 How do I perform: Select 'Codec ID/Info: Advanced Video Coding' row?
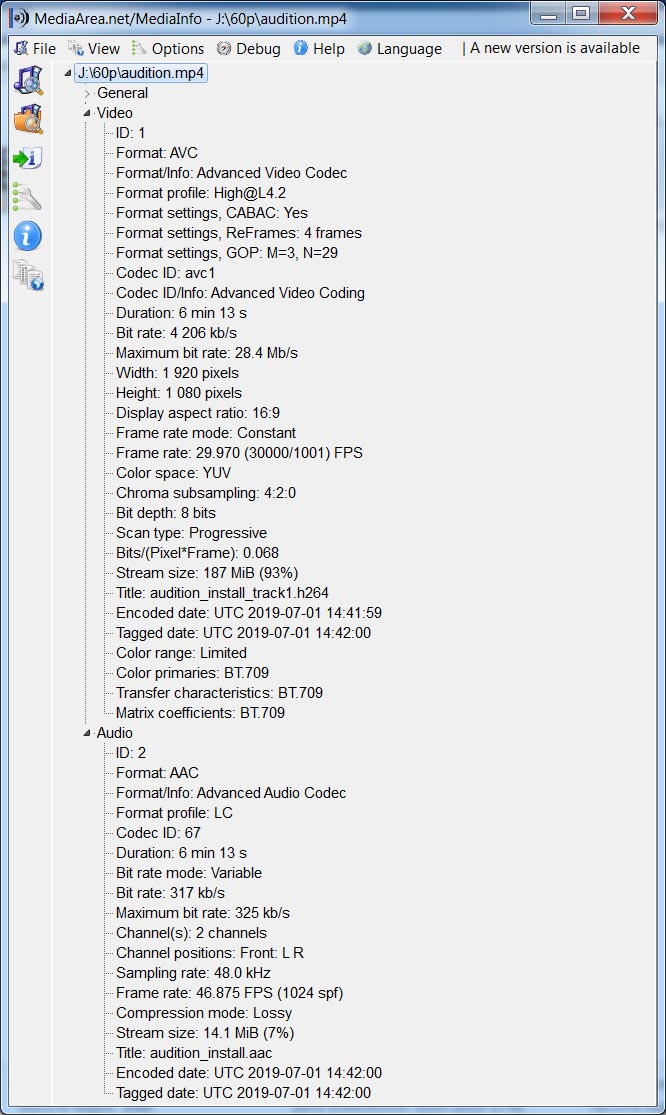click(x=240, y=292)
